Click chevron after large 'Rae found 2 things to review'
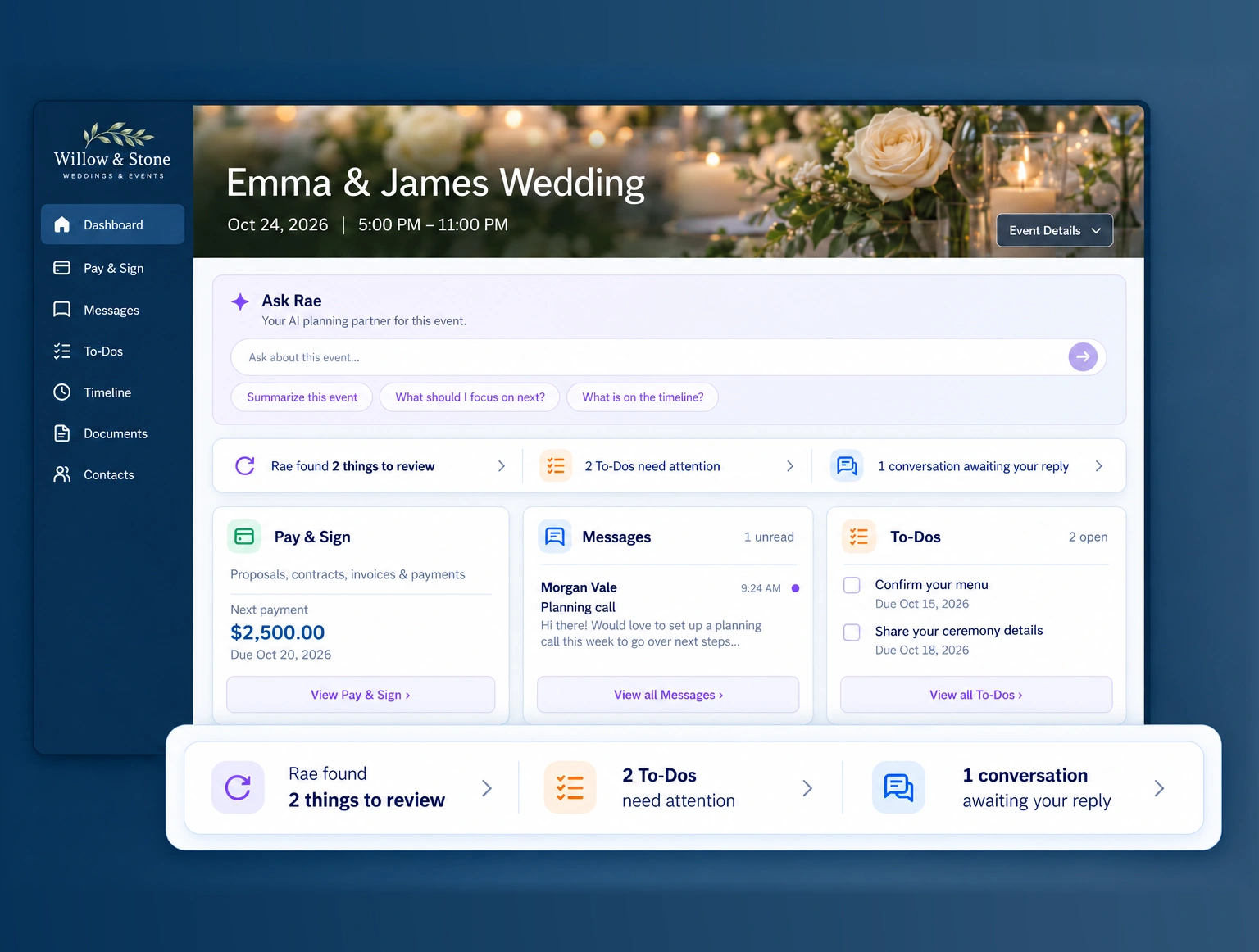 (487, 788)
